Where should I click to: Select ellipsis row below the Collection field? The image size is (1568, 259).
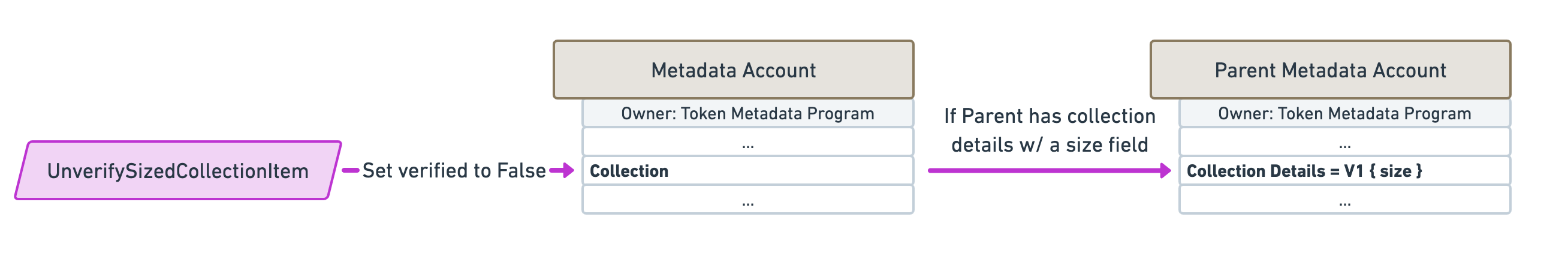[x=747, y=199]
